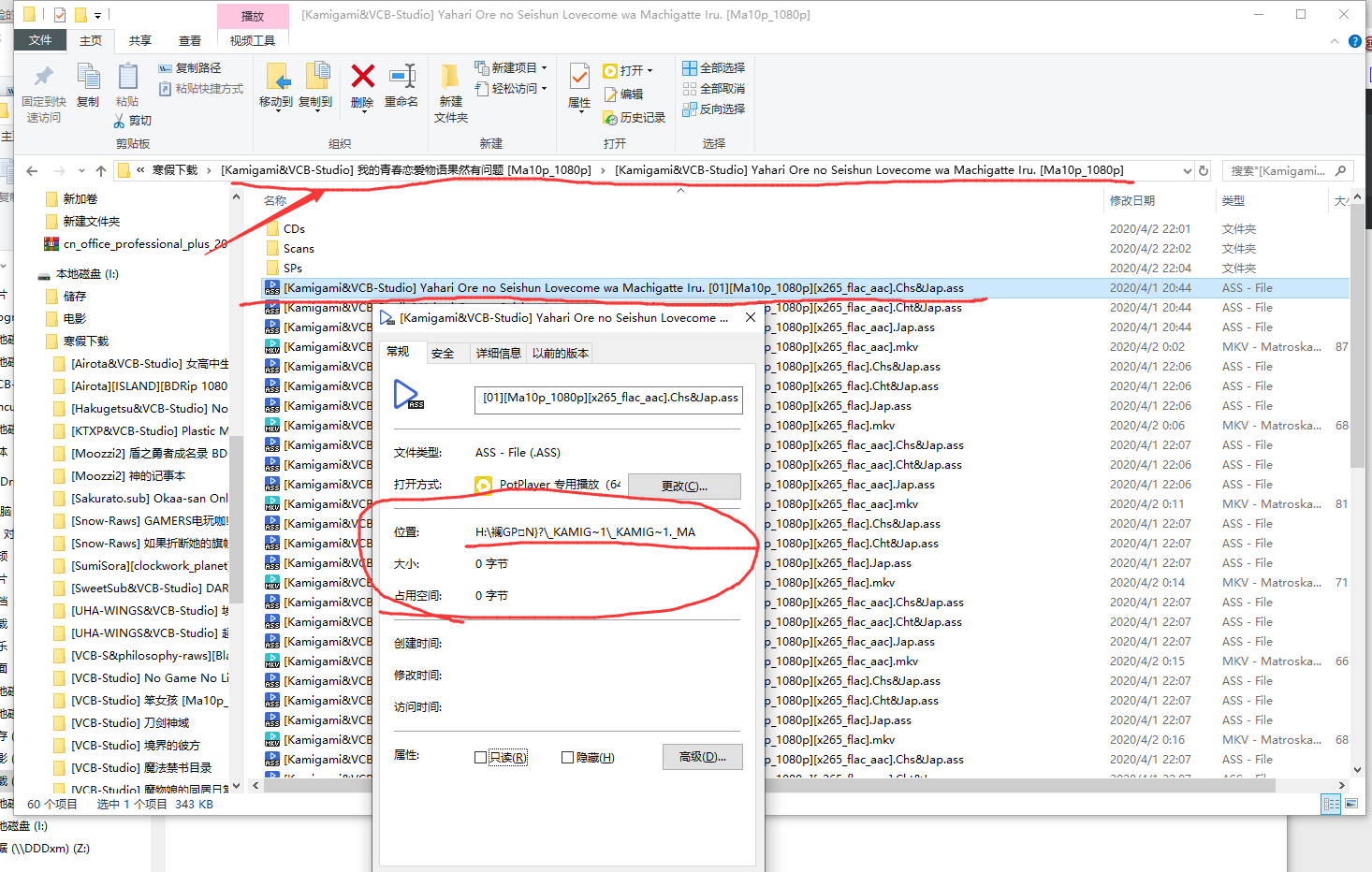Select 粘贴快捷方式 (Paste shortcut)

coord(201,88)
